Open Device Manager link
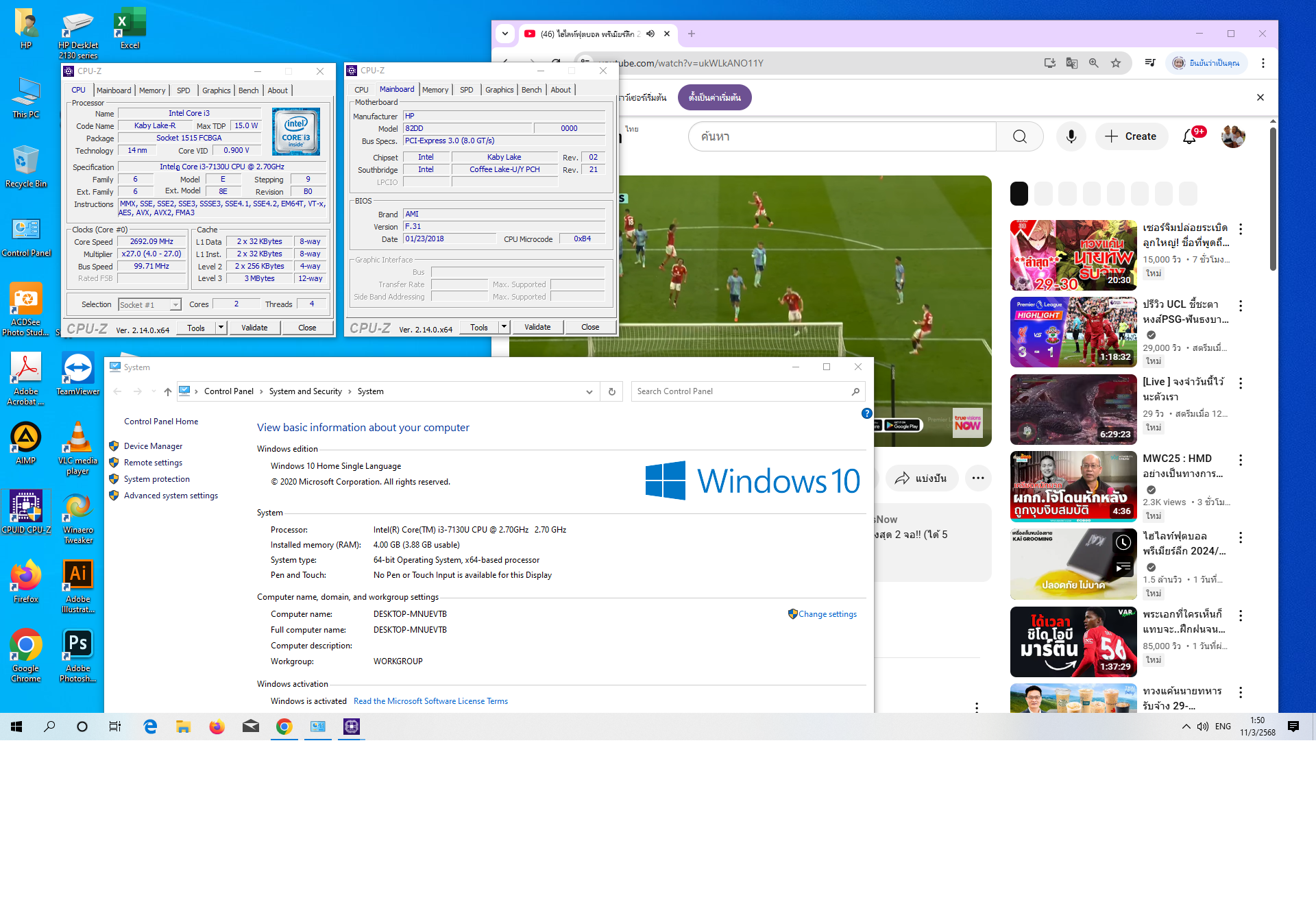This screenshot has width=1316, height=913. coord(153,446)
